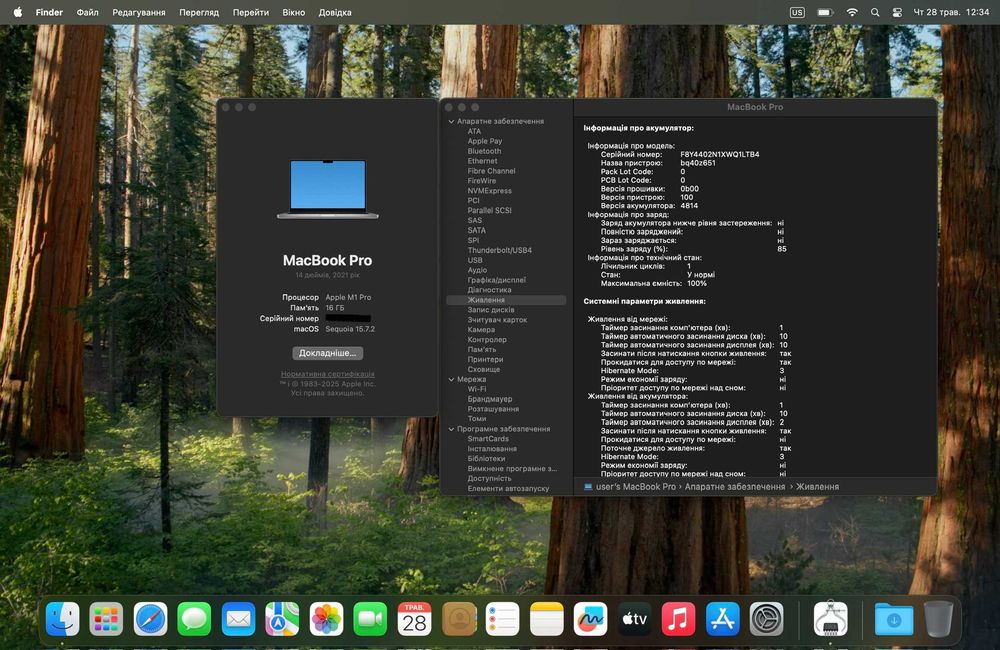Screen dimensions: 1000x650
Task: Open the Перегляд menu
Action: click(x=199, y=12)
